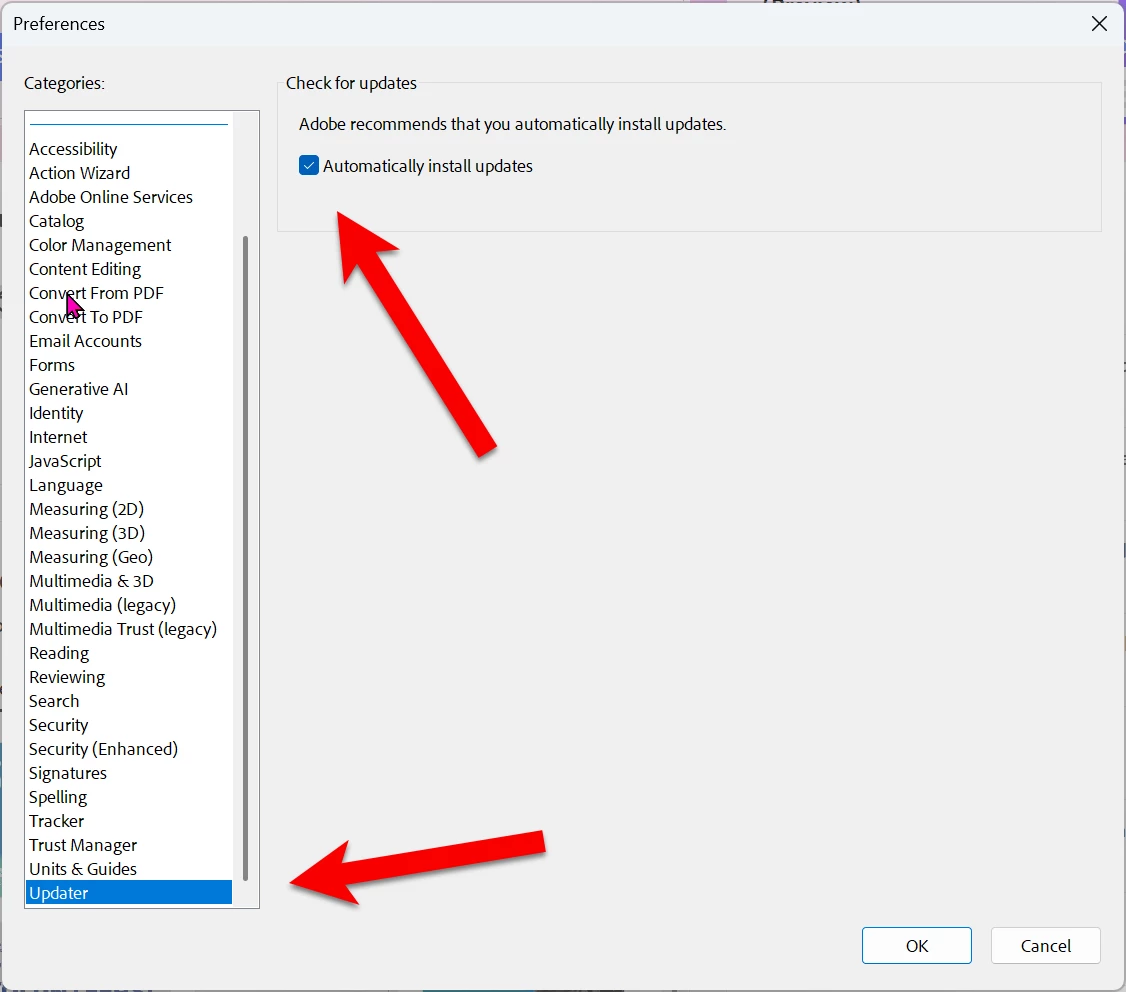Select the Catalog category
Screen dimensions: 1126x992
click(x=57, y=221)
